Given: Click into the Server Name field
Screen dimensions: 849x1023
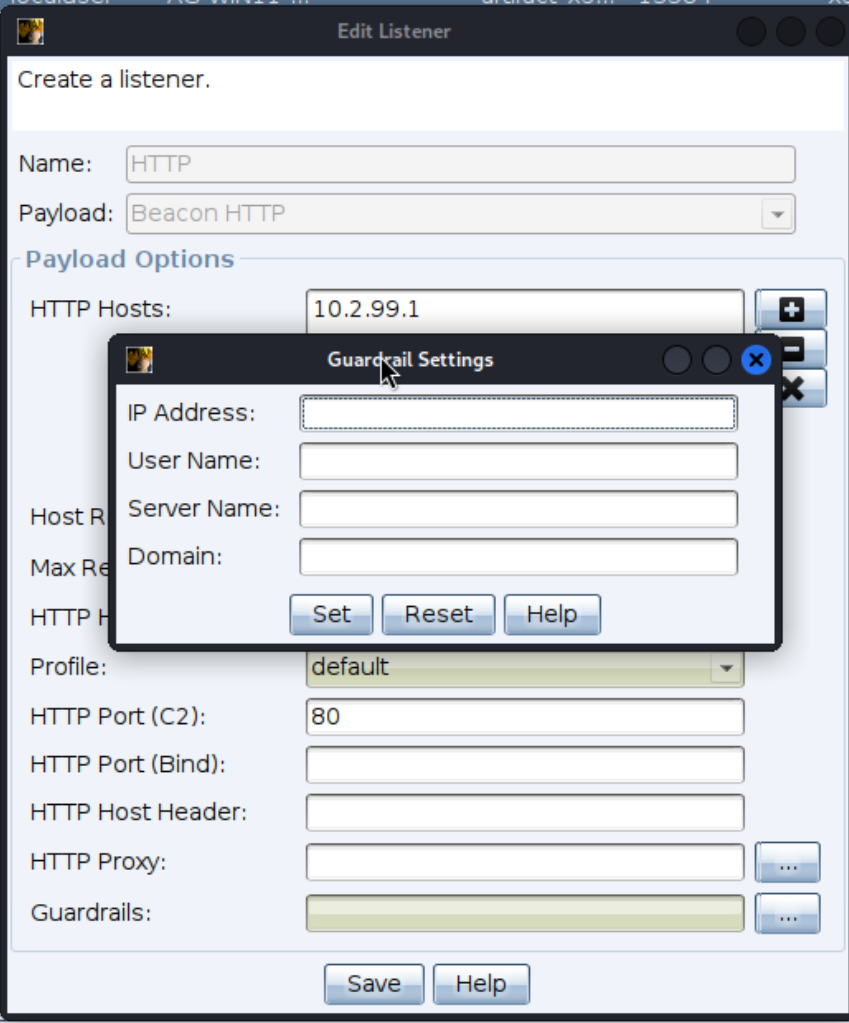Looking at the screenshot, I should point(518,509).
